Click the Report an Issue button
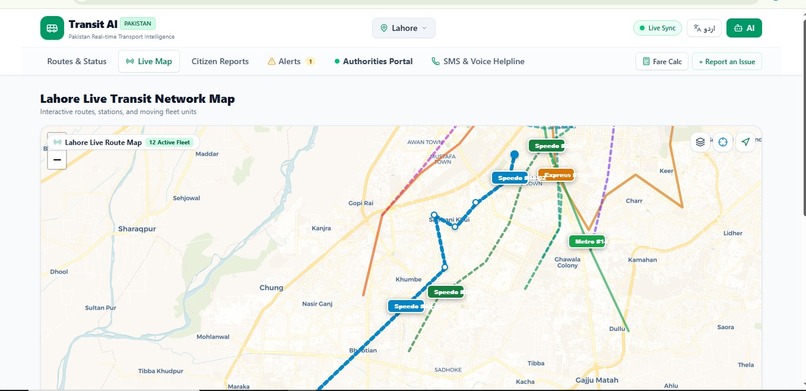This screenshot has width=806, height=391. click(x=727, y=62)
